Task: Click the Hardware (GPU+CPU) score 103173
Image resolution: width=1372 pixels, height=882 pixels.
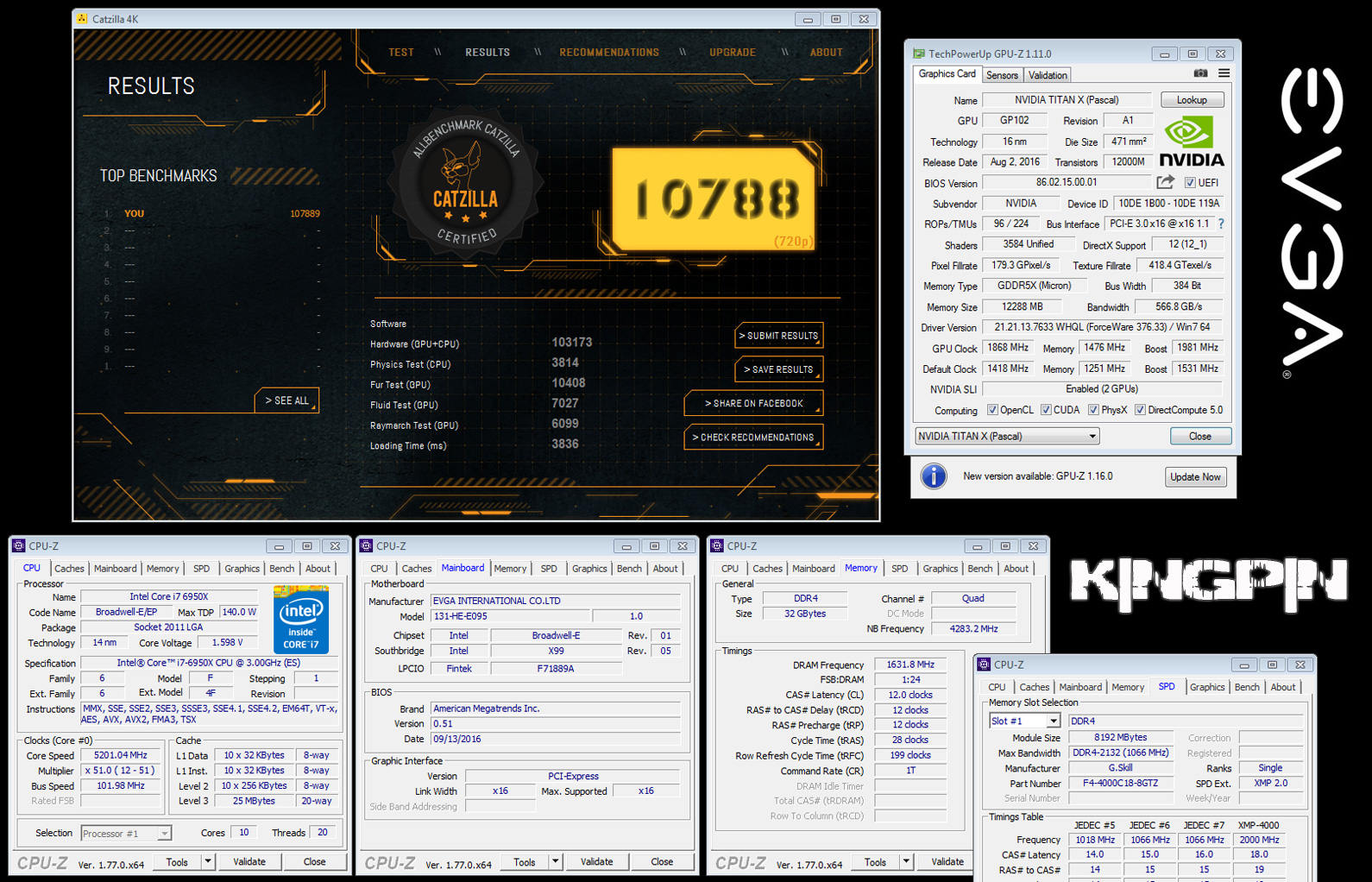Action: [x=572, y=343]
